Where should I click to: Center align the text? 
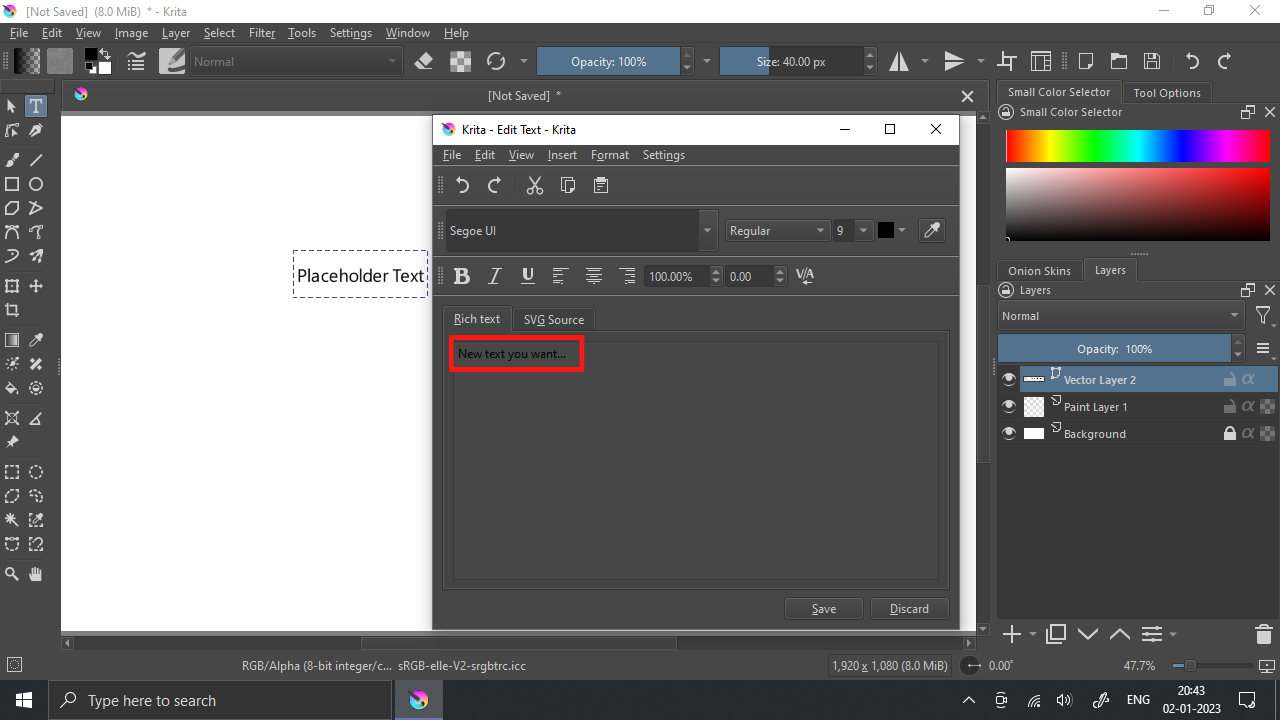coord(594,276)
